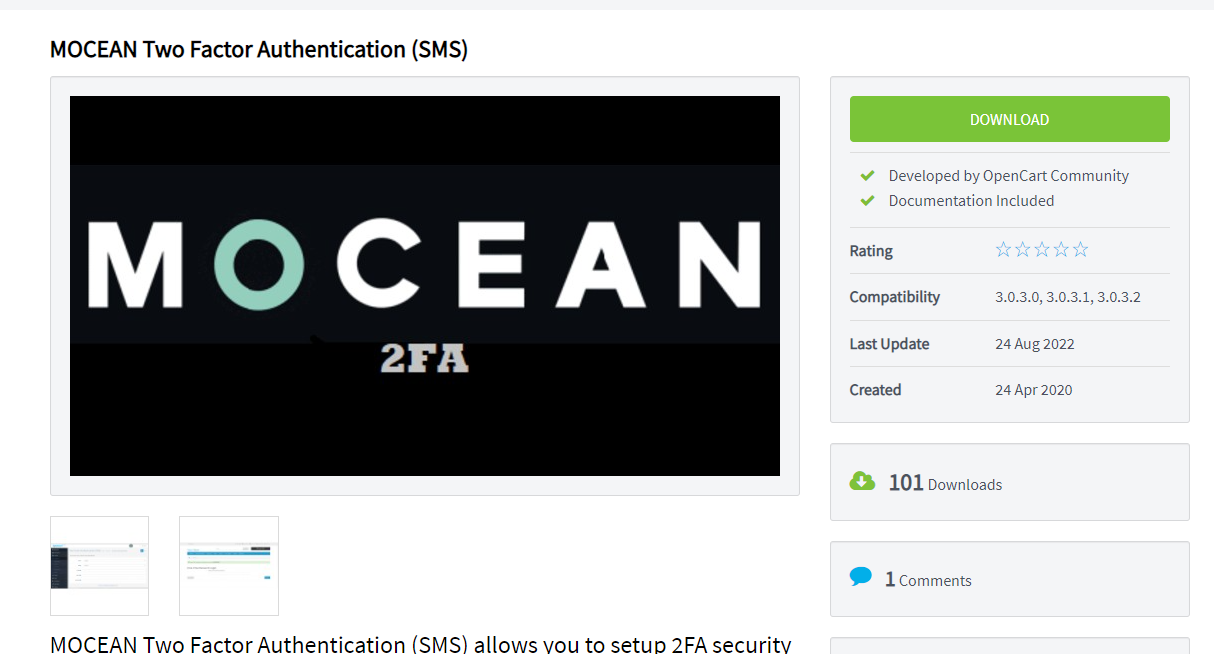
Task: Select the second rating star
Action: [x=1022, y=248]
